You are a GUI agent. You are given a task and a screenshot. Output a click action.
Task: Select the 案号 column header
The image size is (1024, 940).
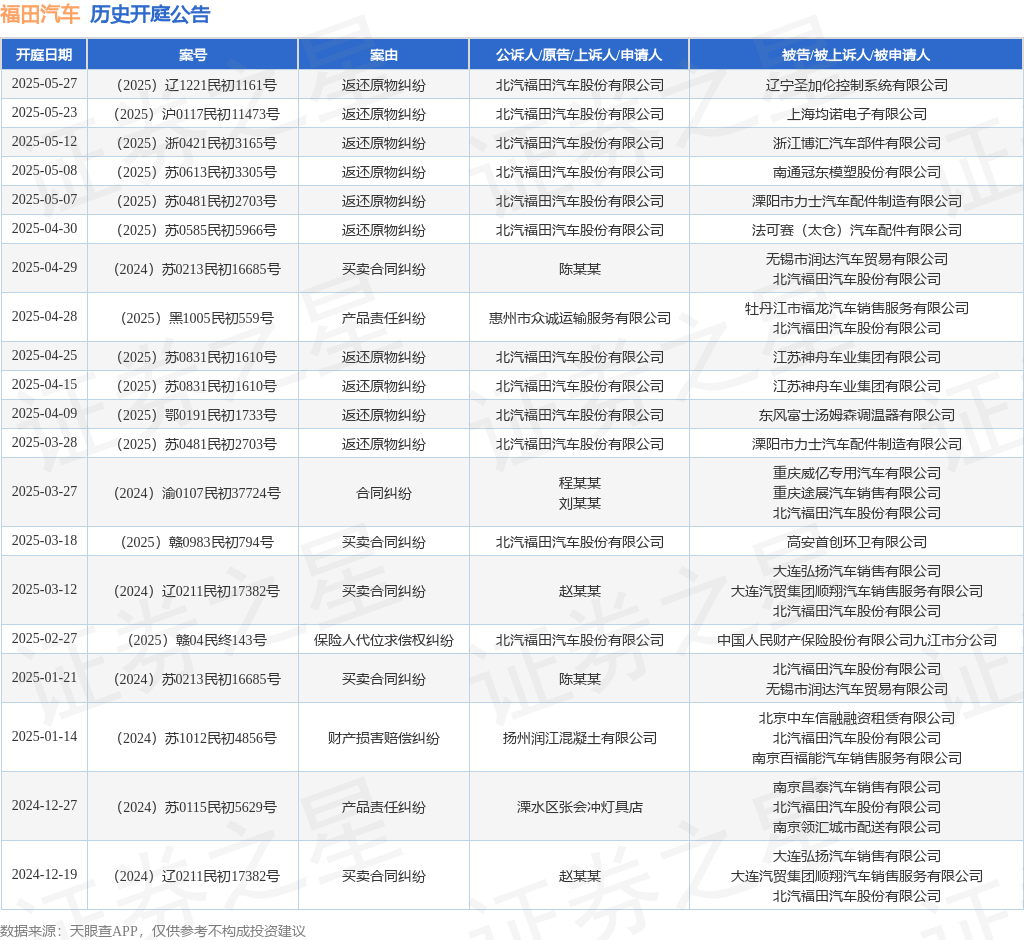click(193, 55)
